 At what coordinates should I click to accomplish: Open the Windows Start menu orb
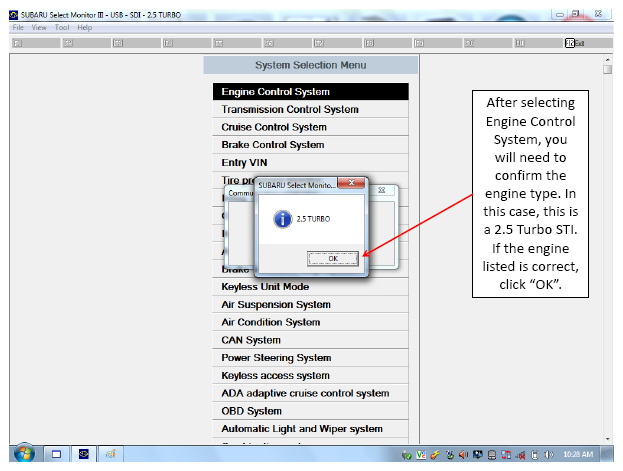tap(24, 454)
